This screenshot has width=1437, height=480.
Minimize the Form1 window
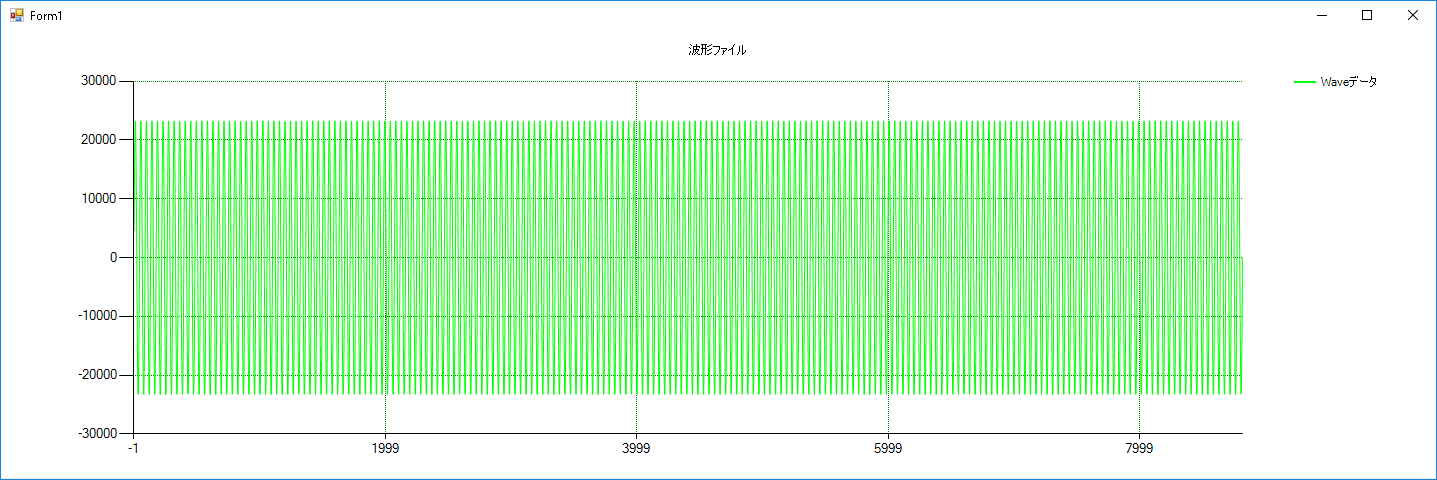point(1321,15)
